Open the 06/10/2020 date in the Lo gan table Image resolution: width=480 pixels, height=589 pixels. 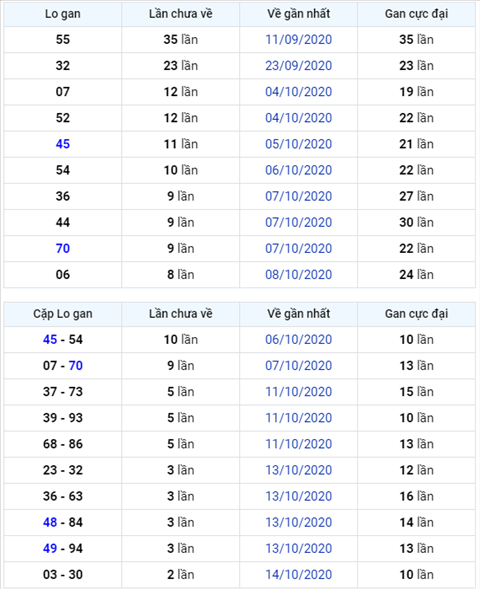tap(299, 170)
